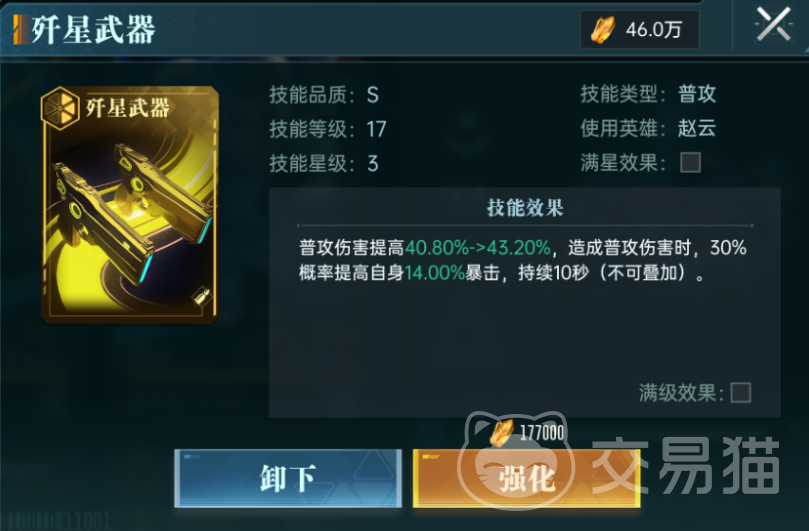The width and height of the screenshot is (809, 531).
Task: Tap the 使用英雄 赵云 hero name
Action: click(697, 128)
